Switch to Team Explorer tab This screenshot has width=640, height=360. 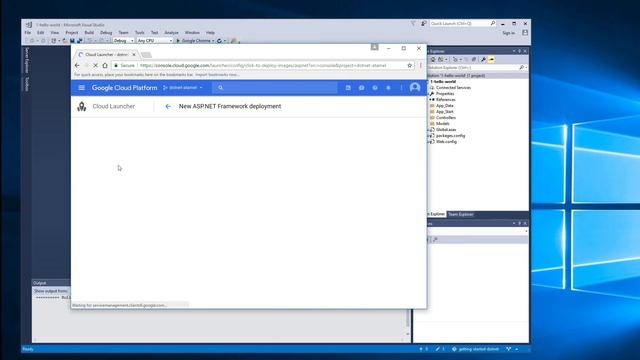(460, 214)
